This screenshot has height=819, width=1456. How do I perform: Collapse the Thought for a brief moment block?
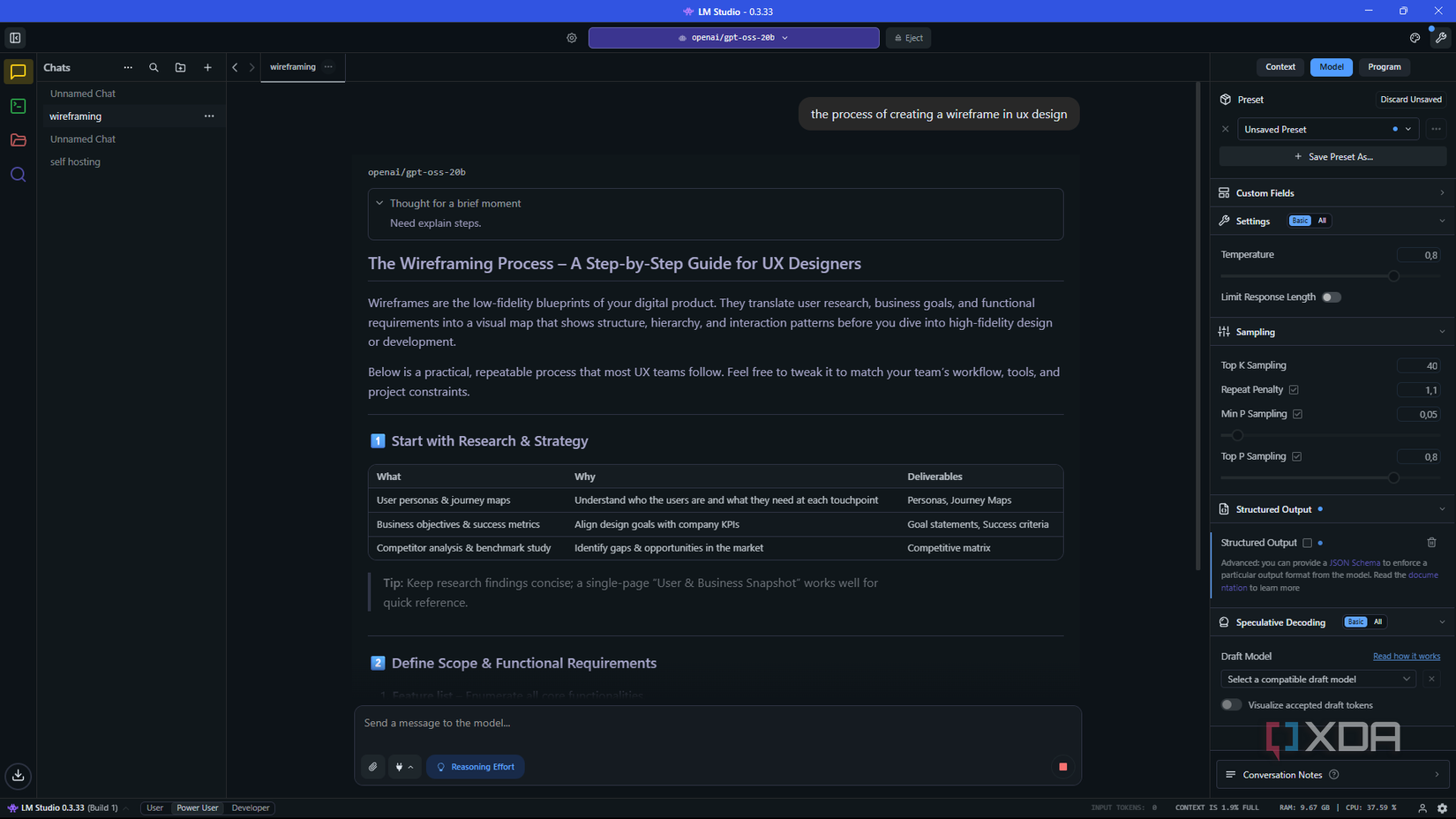click(379, 203)
